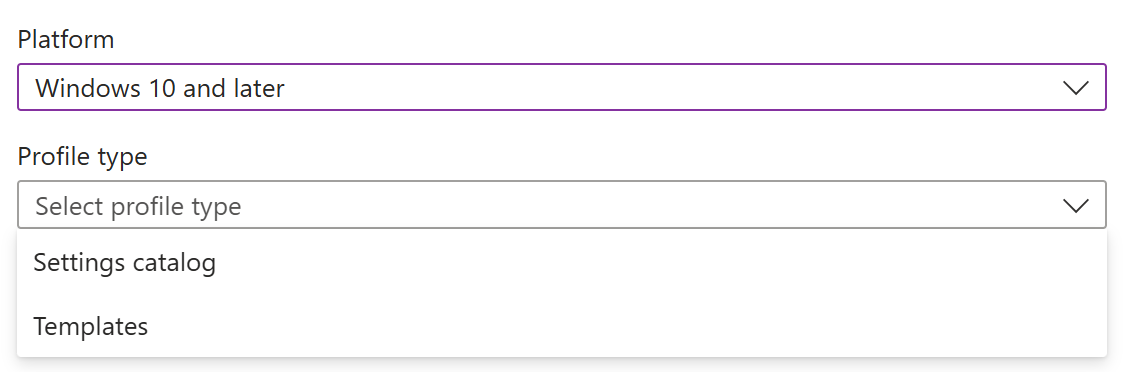
Task: Click the Profile type field label
Action: 82,156
